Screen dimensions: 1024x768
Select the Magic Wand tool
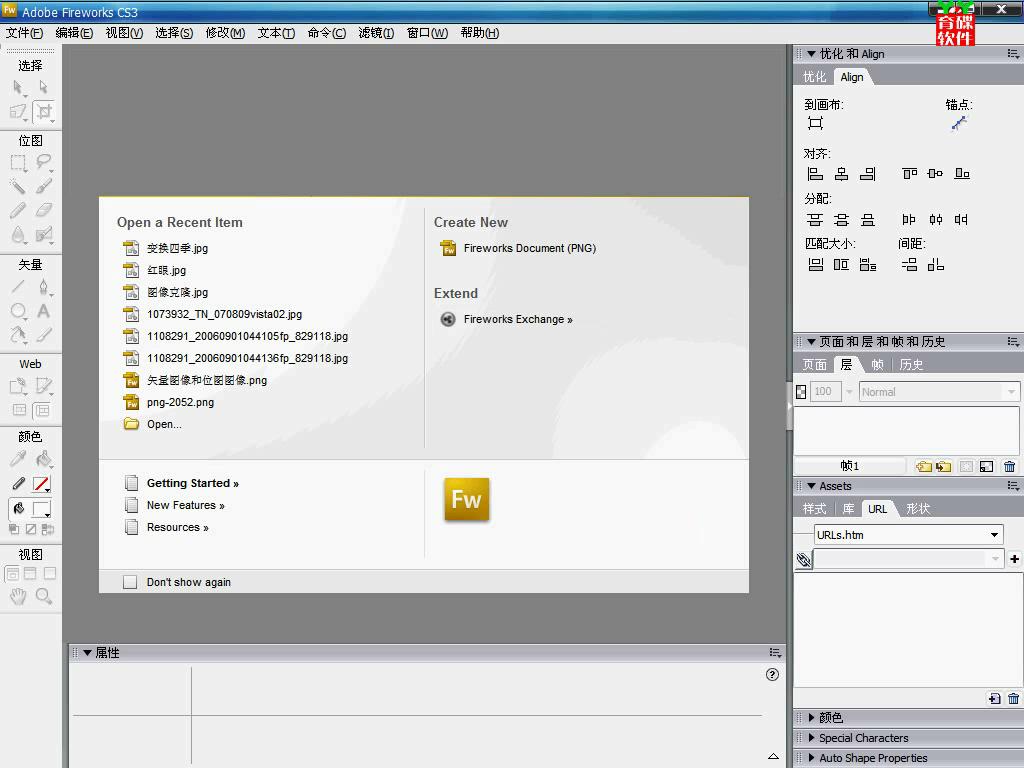coord(18,187)
